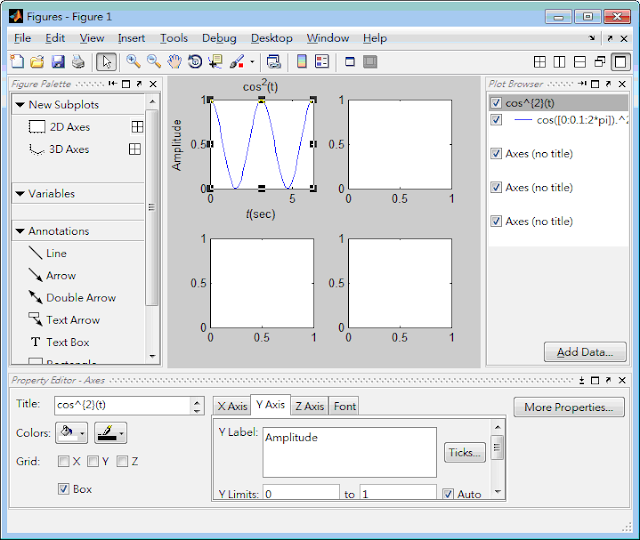Select the Brush data tool
This screenshot has height=540, width=640.
coord(237,62)
